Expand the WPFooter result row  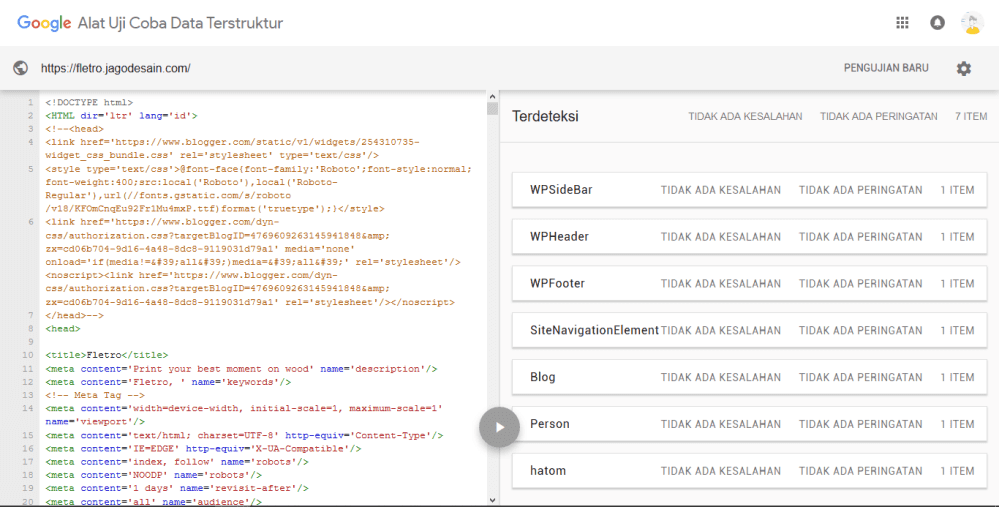click(749, 283)
